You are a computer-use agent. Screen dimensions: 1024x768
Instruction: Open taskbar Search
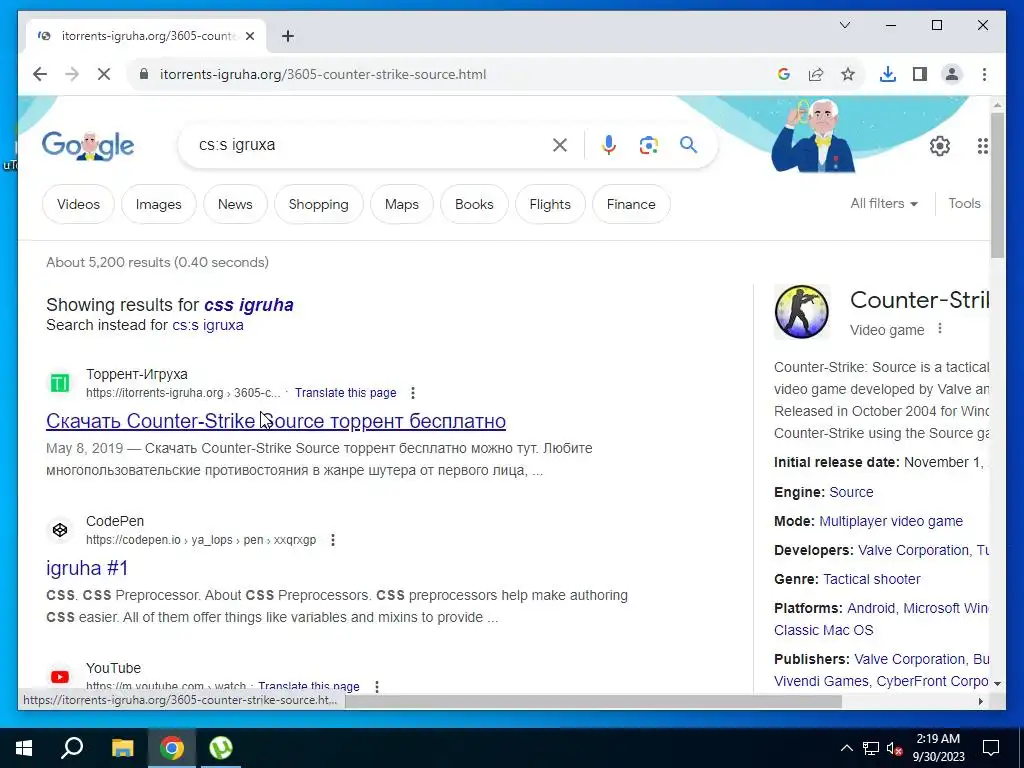72,748
